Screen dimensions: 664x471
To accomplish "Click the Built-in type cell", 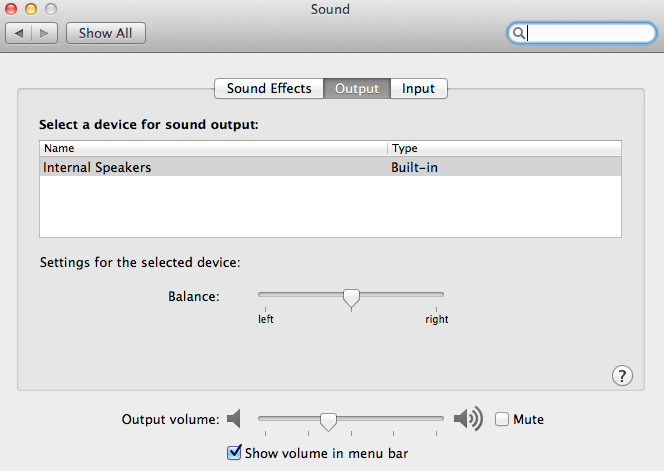I will (414, 167).
